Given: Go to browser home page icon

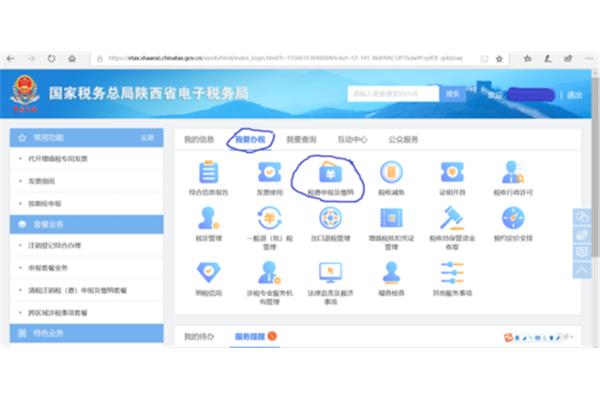Looking at the screenshot, I should point(72,59).
